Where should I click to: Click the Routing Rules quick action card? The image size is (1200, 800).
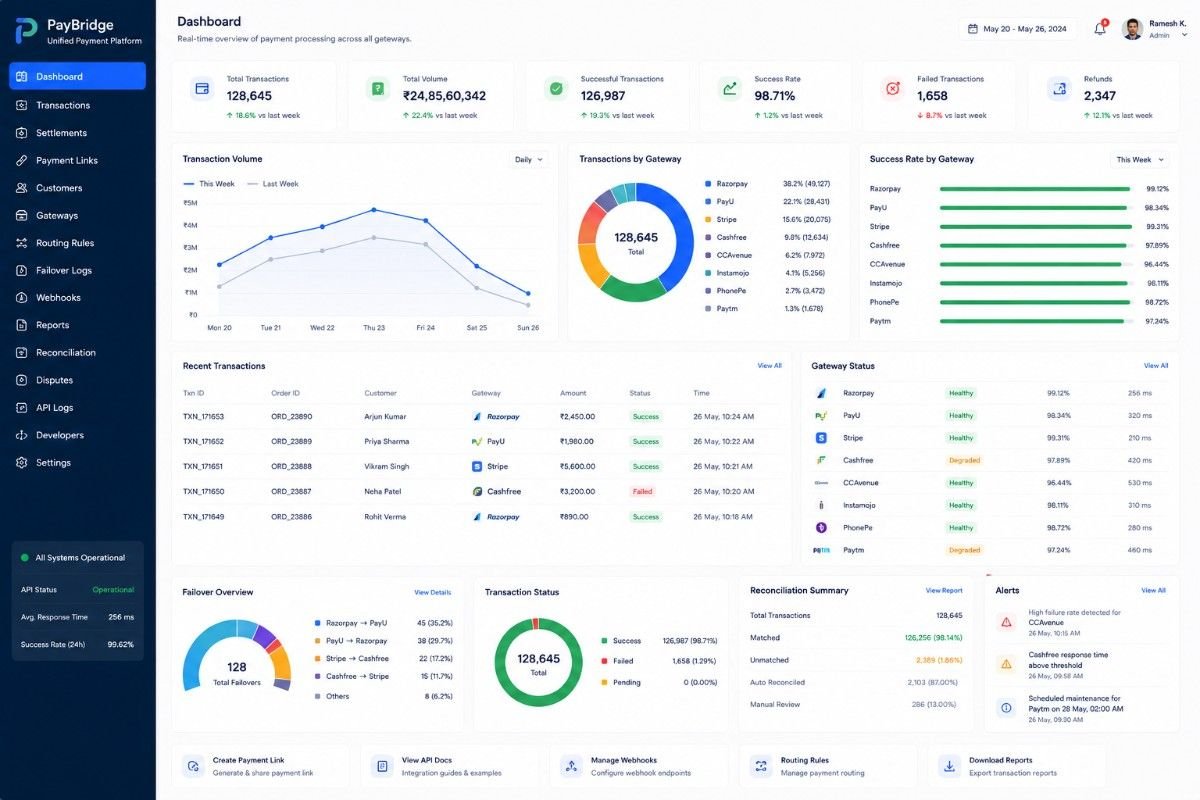[x=828, y=766]
